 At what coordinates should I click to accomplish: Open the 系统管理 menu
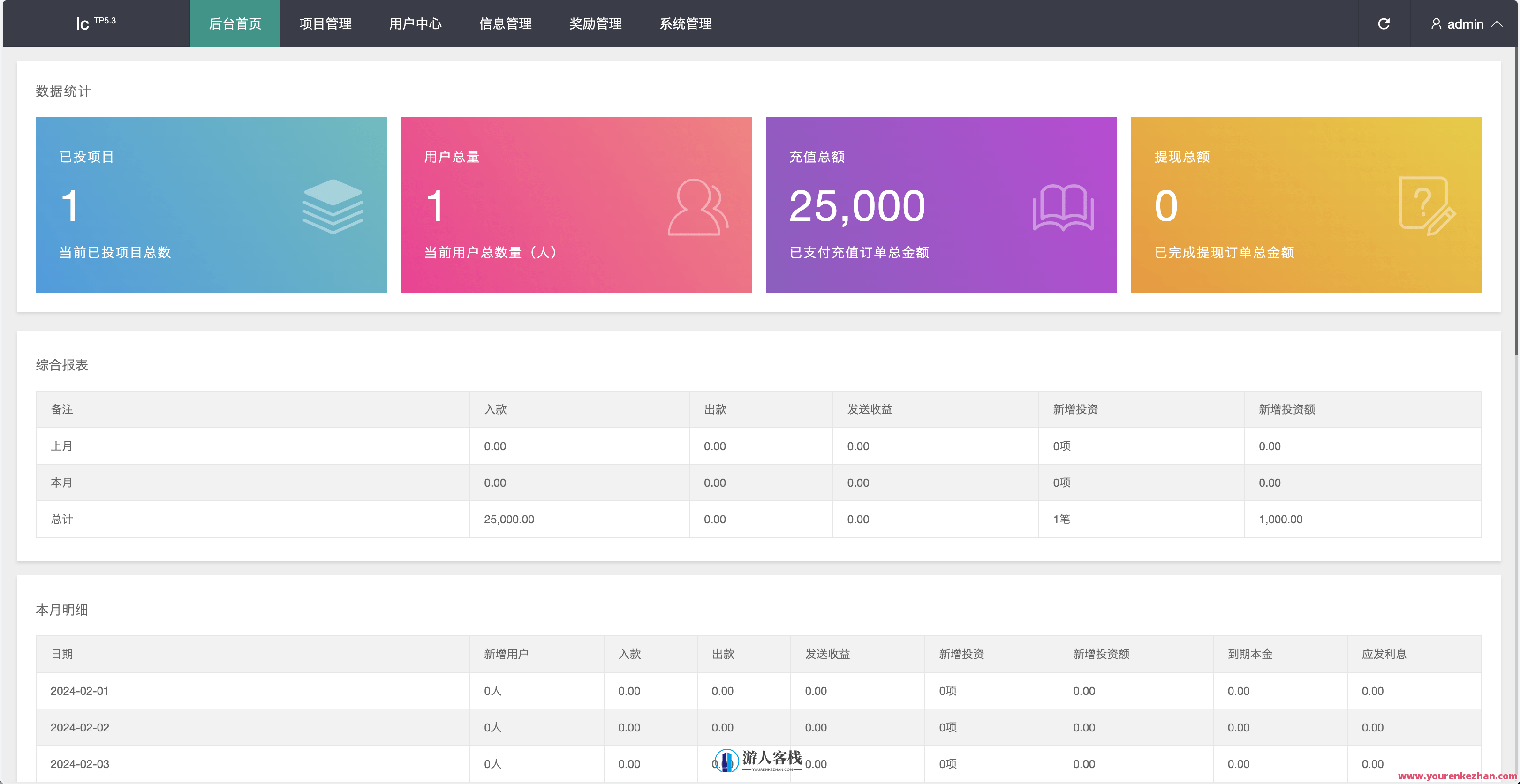point(685,23)
